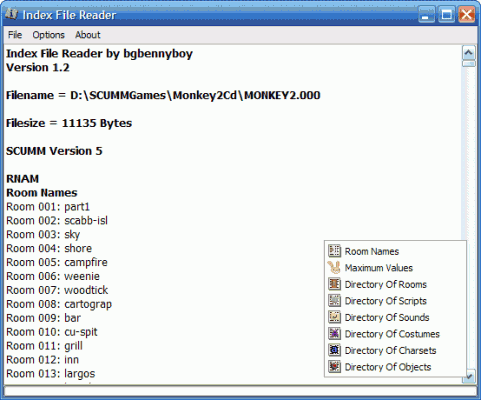Choose Directory Of Objects menu entry
The image size is (481, 400).
(x=395, y=367)
